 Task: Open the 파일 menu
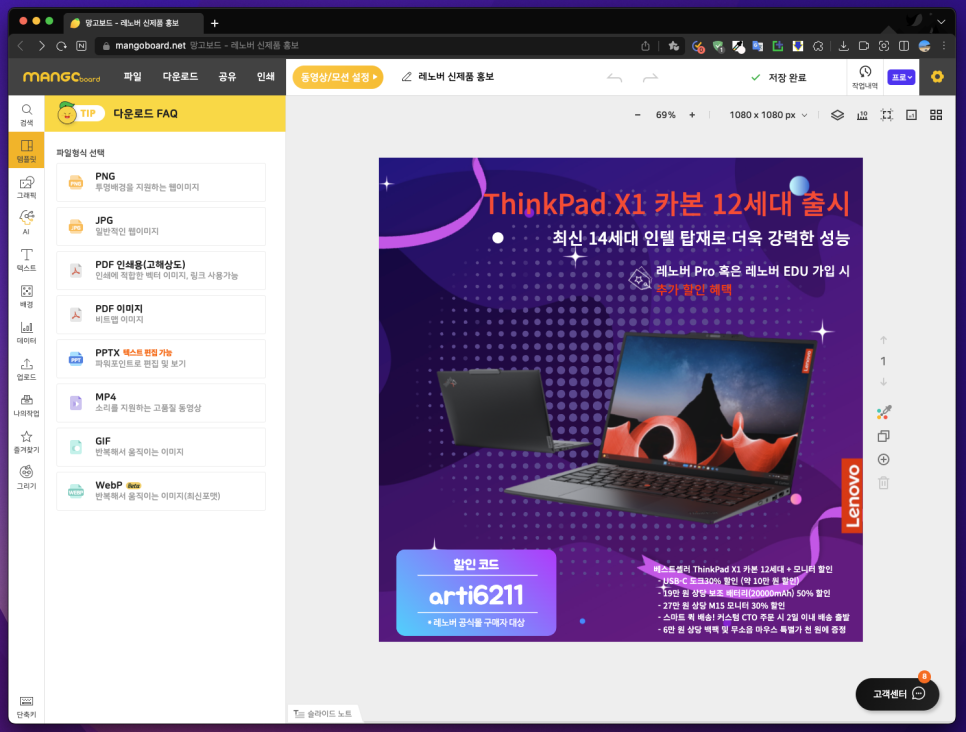[x=132, y=76]
